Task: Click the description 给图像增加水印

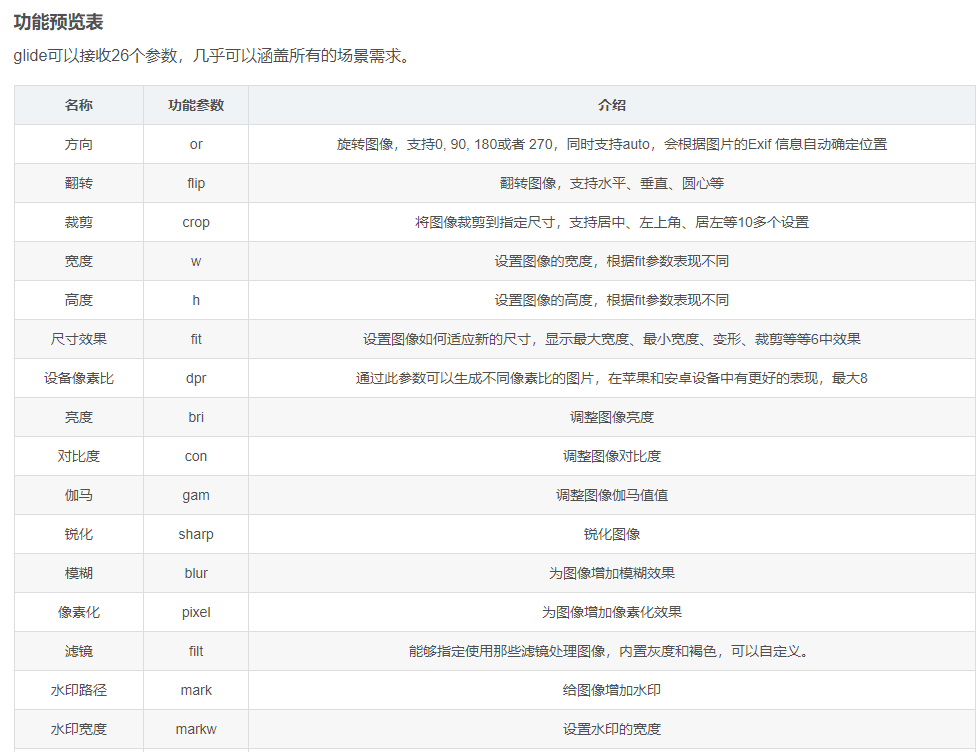Action: click(x=612, y=691)
